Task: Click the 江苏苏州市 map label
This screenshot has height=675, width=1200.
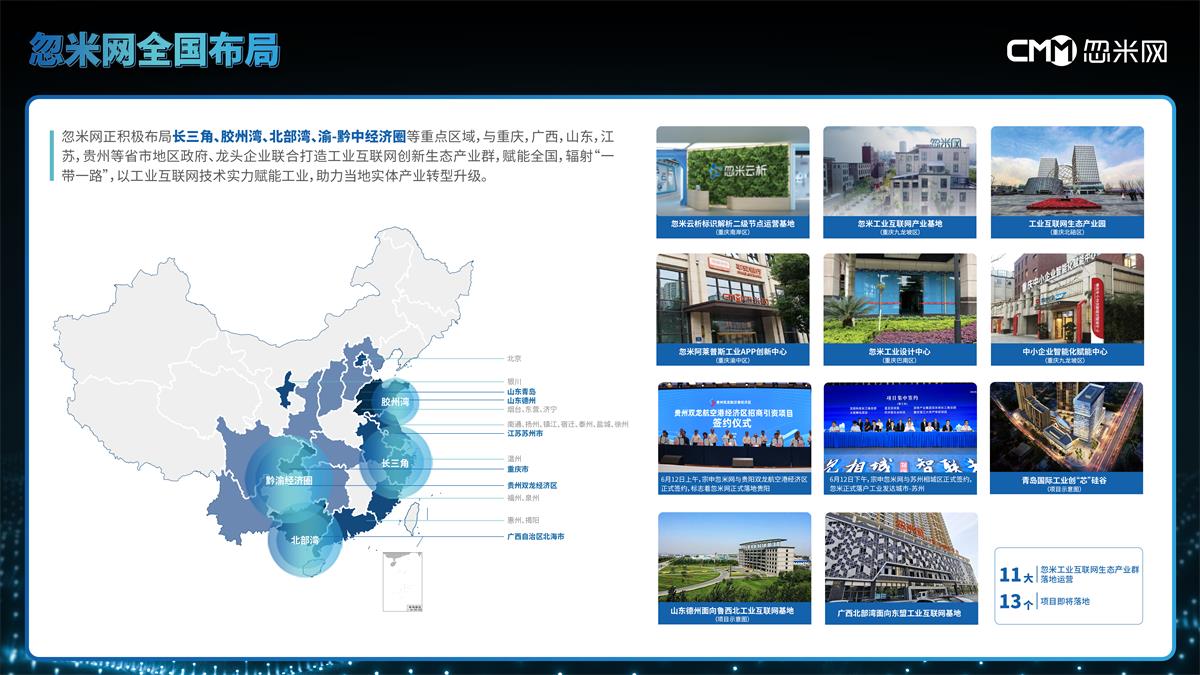Action: 525,434
